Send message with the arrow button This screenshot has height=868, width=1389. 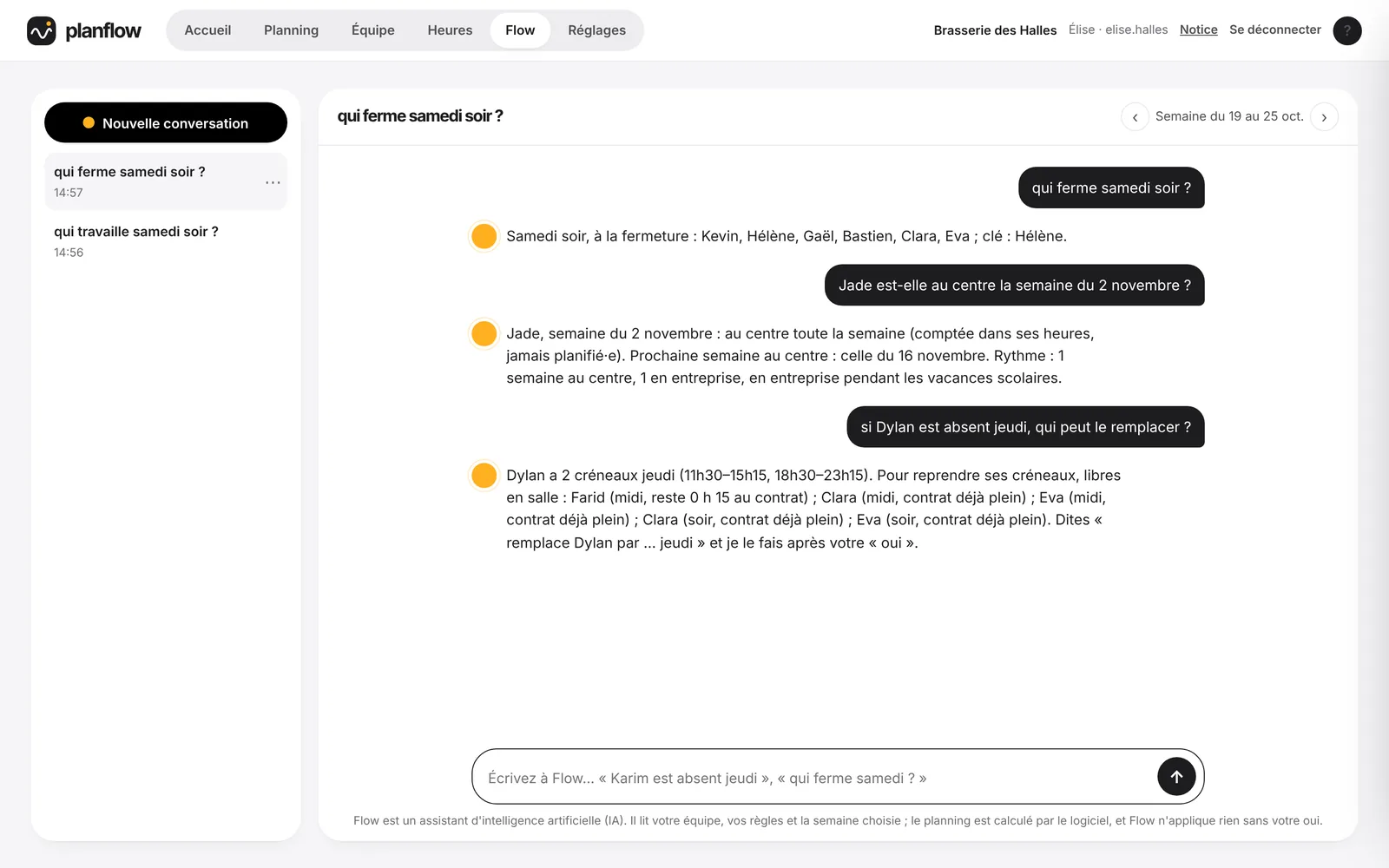click(1176, 776)
